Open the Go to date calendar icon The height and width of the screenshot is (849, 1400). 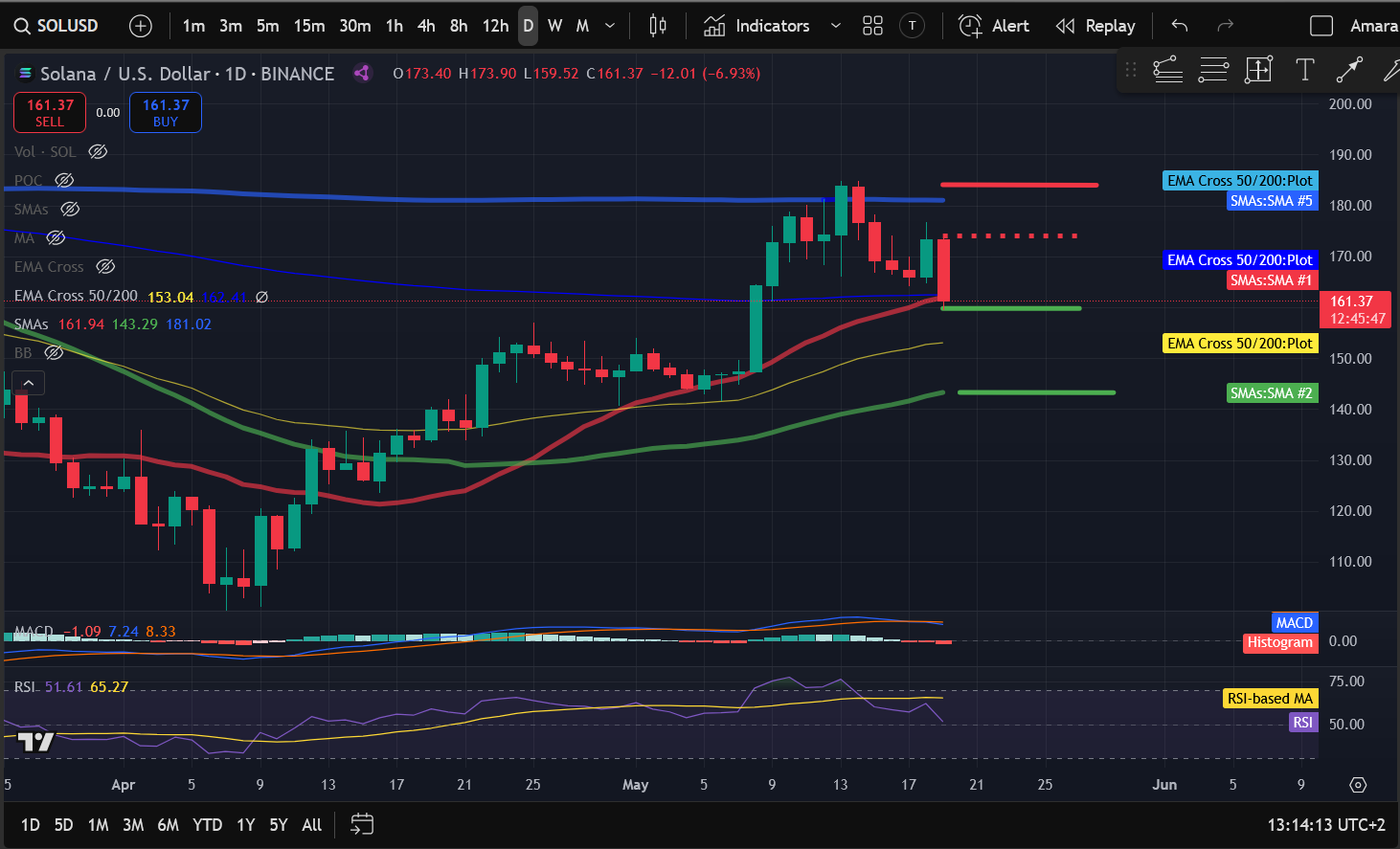[x=362, y=824]
